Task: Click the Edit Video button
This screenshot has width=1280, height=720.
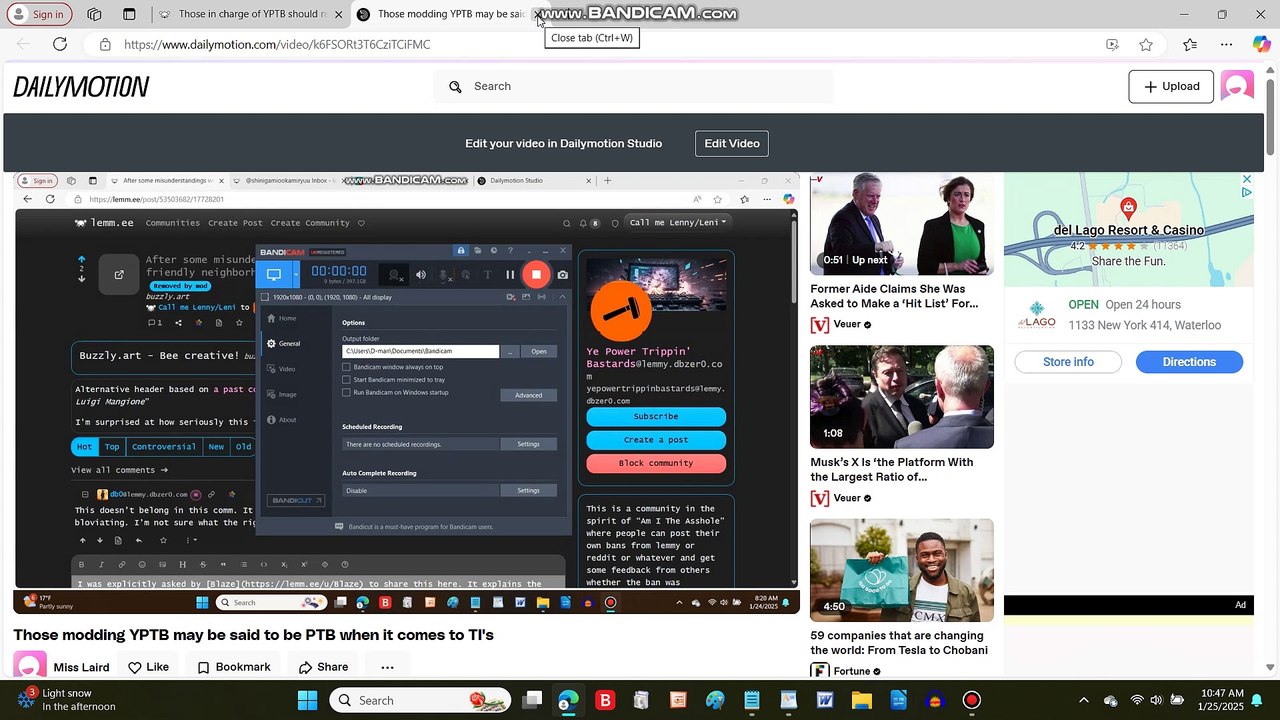Action: pos(732,143)
